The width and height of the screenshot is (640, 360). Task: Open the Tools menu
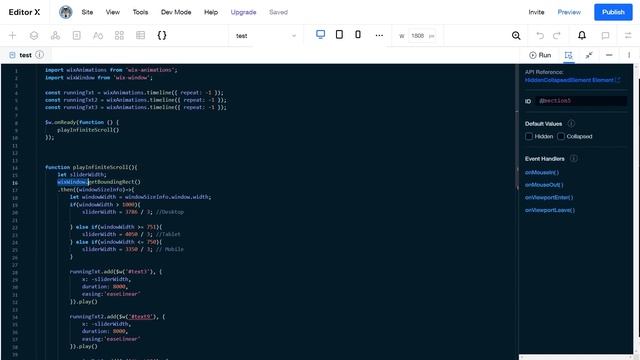point(140,12)
